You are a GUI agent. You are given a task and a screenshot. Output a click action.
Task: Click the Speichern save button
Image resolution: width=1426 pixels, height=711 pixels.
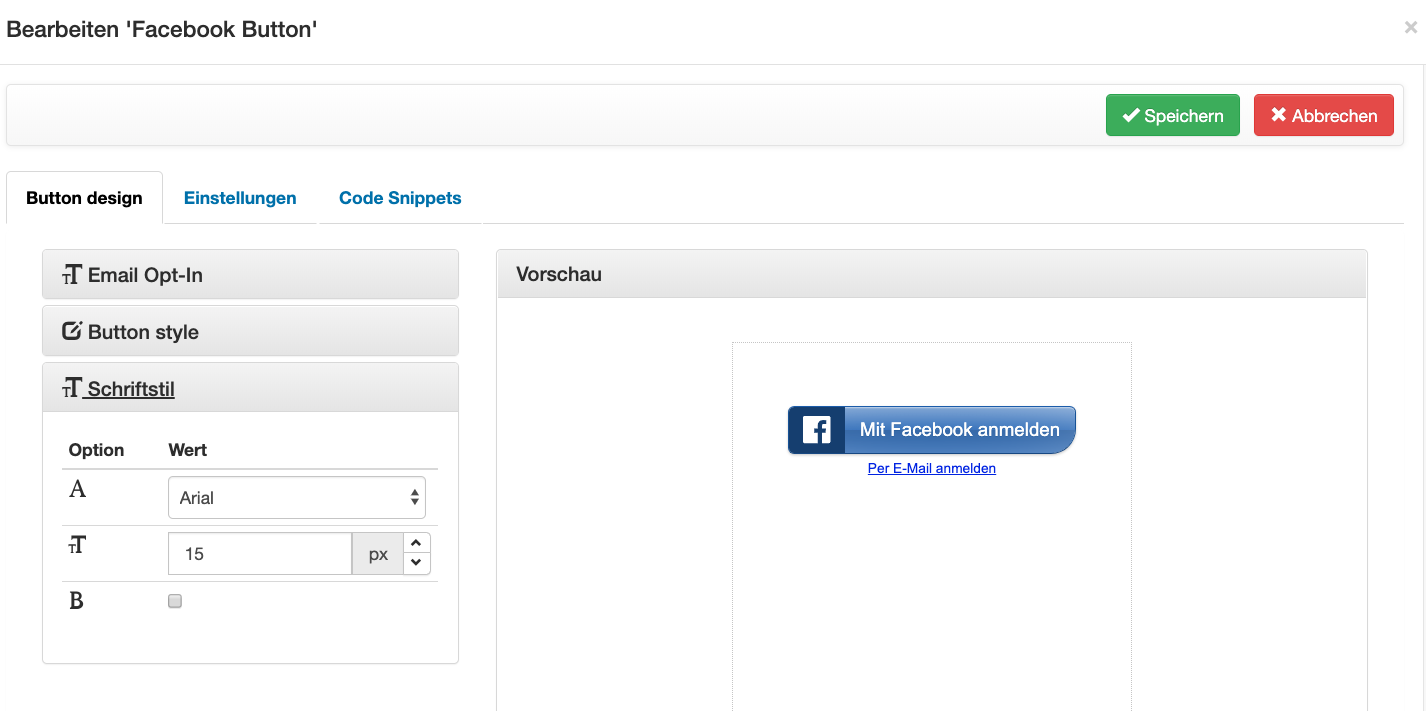1172,115
